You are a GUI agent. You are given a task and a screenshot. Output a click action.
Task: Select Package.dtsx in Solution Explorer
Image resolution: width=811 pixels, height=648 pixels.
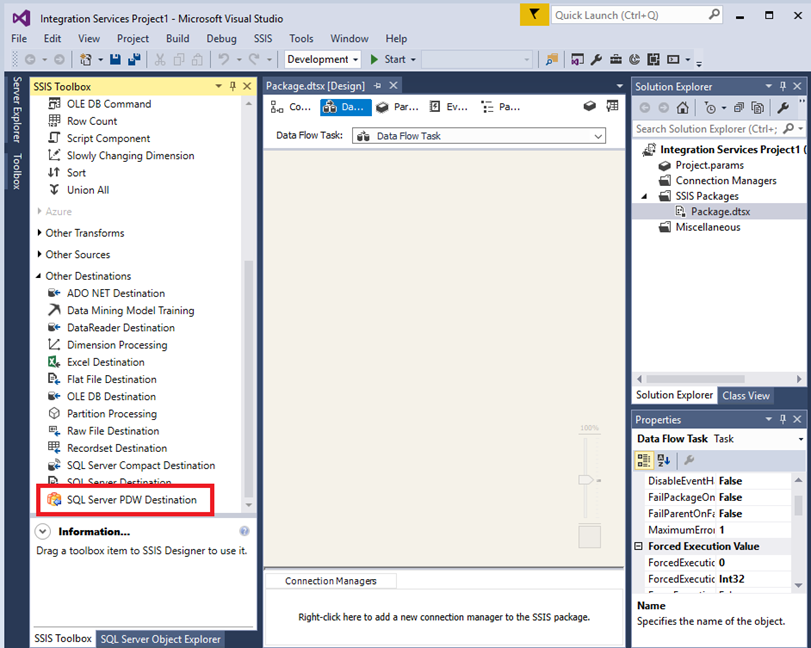coord(720,212)
